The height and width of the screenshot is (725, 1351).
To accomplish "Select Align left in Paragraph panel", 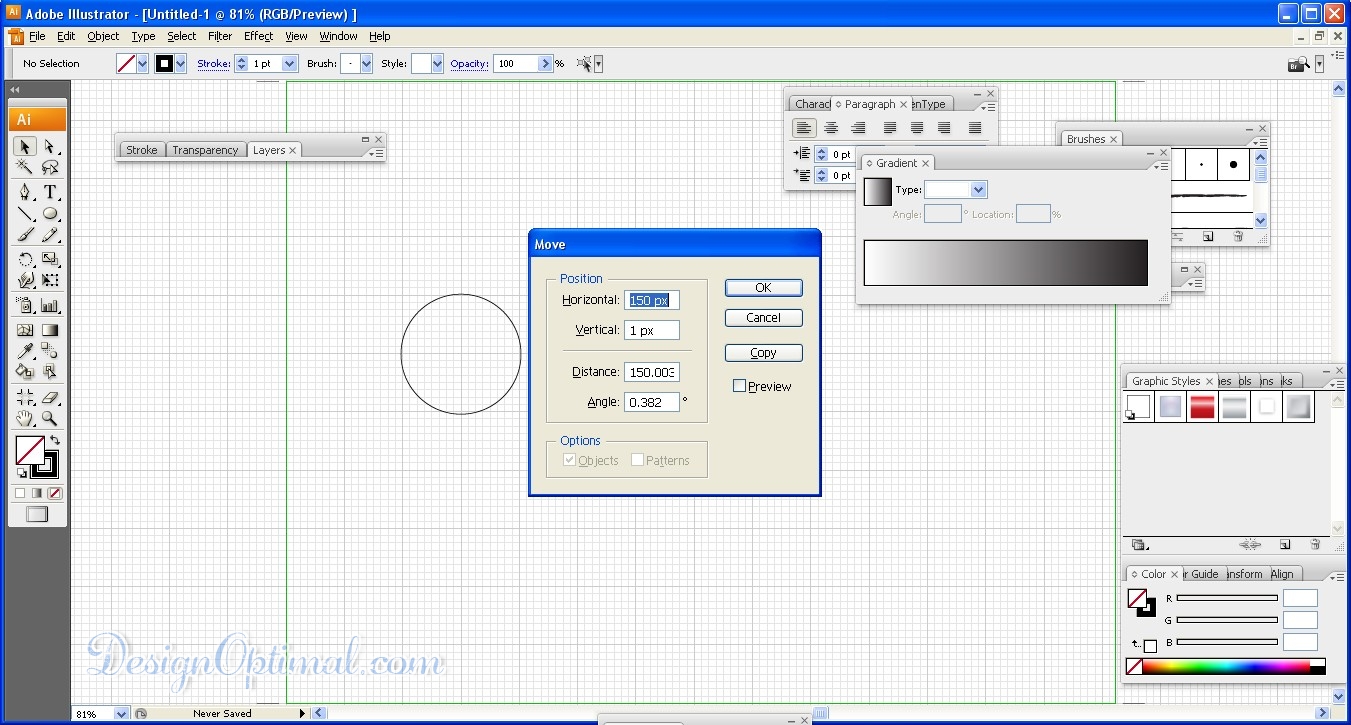I will click(804, 128).
